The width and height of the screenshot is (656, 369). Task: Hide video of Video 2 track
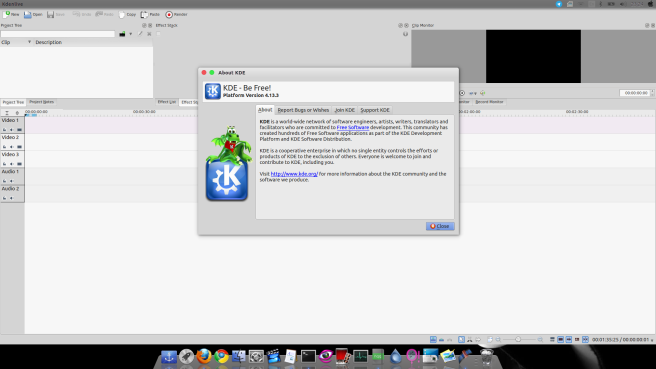(19, 147)
